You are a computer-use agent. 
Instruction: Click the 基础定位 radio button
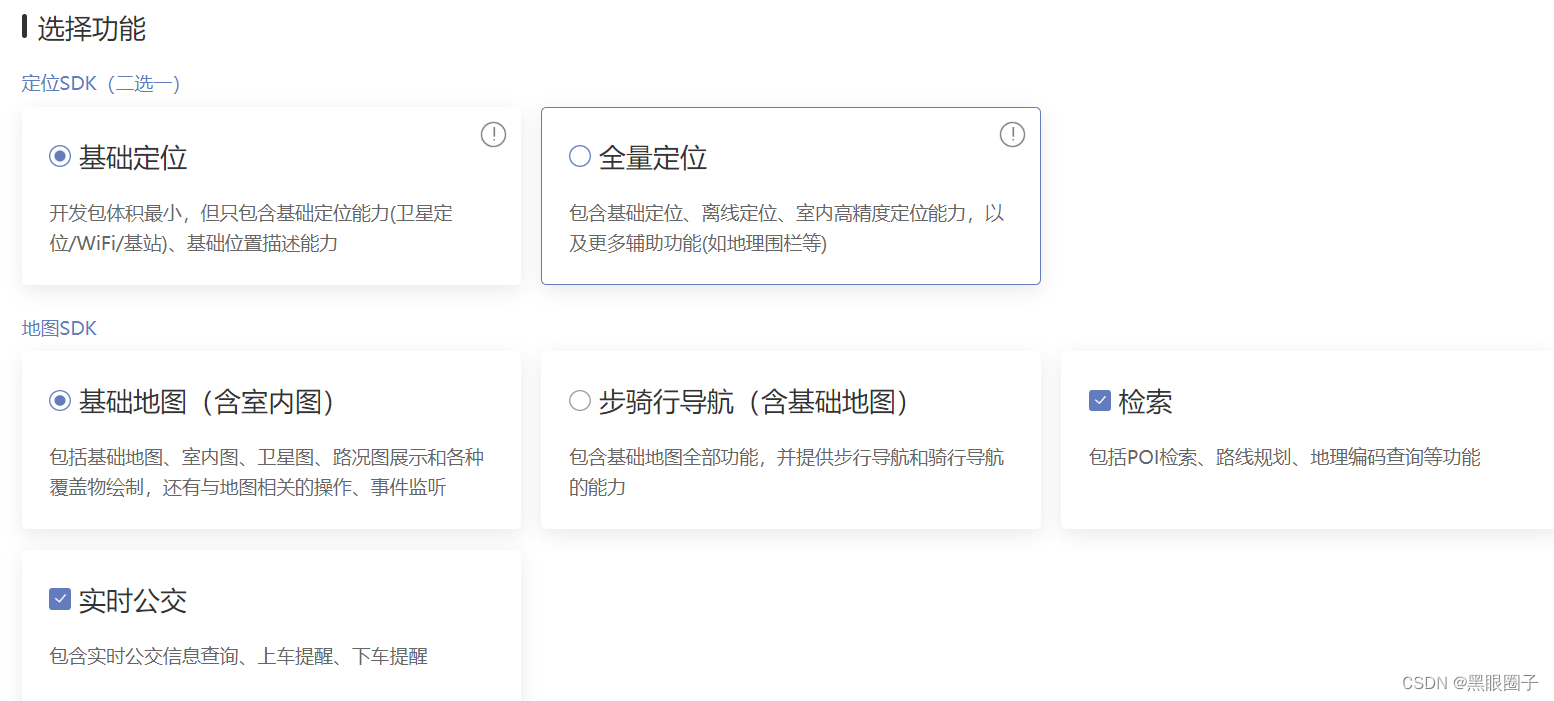[59, 156]
